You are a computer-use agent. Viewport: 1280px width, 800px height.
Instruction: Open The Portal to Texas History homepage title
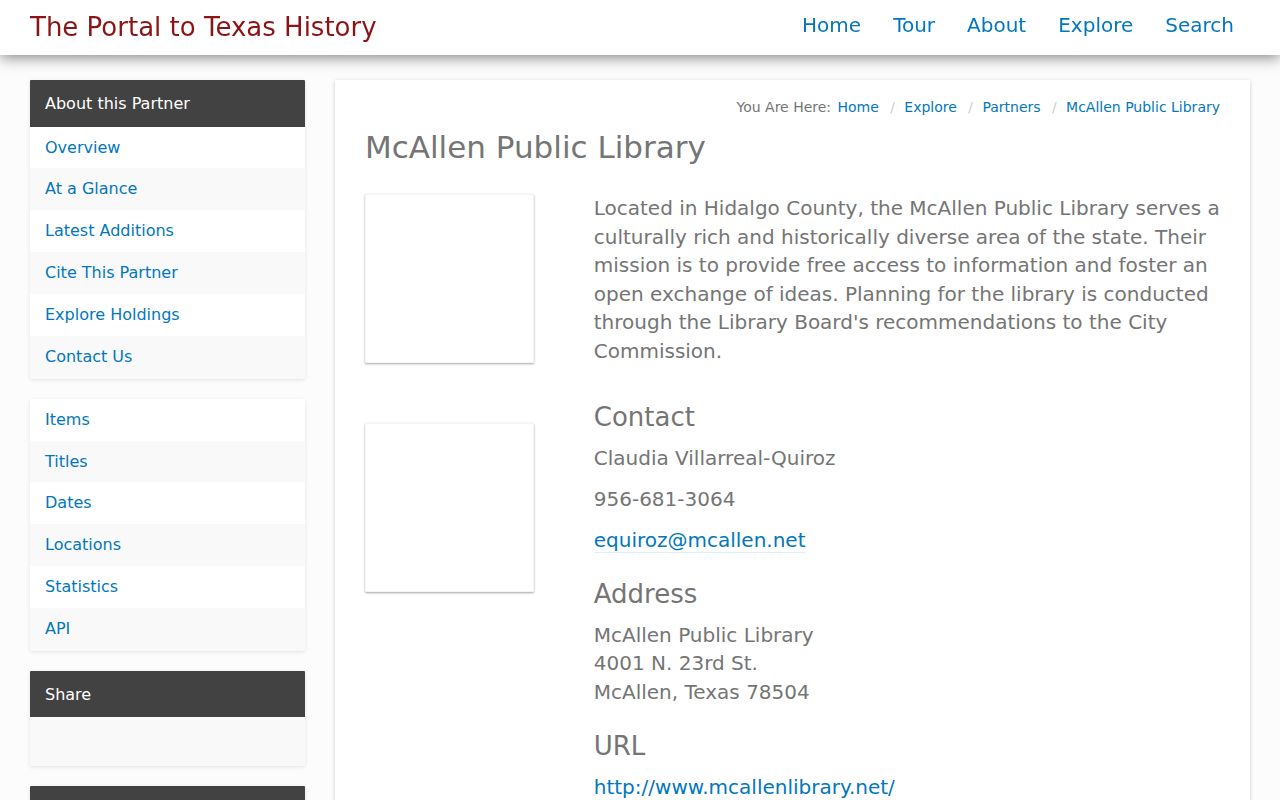[x=203, y=26]
